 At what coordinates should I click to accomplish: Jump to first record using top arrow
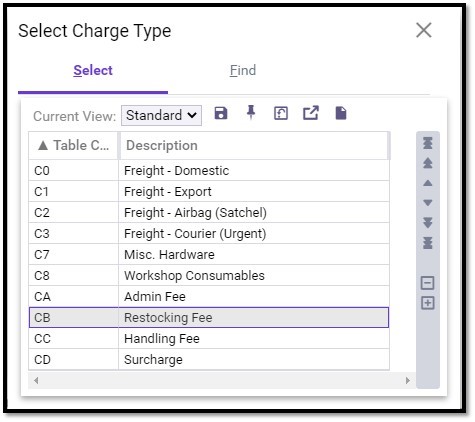[x=428, y=143]
